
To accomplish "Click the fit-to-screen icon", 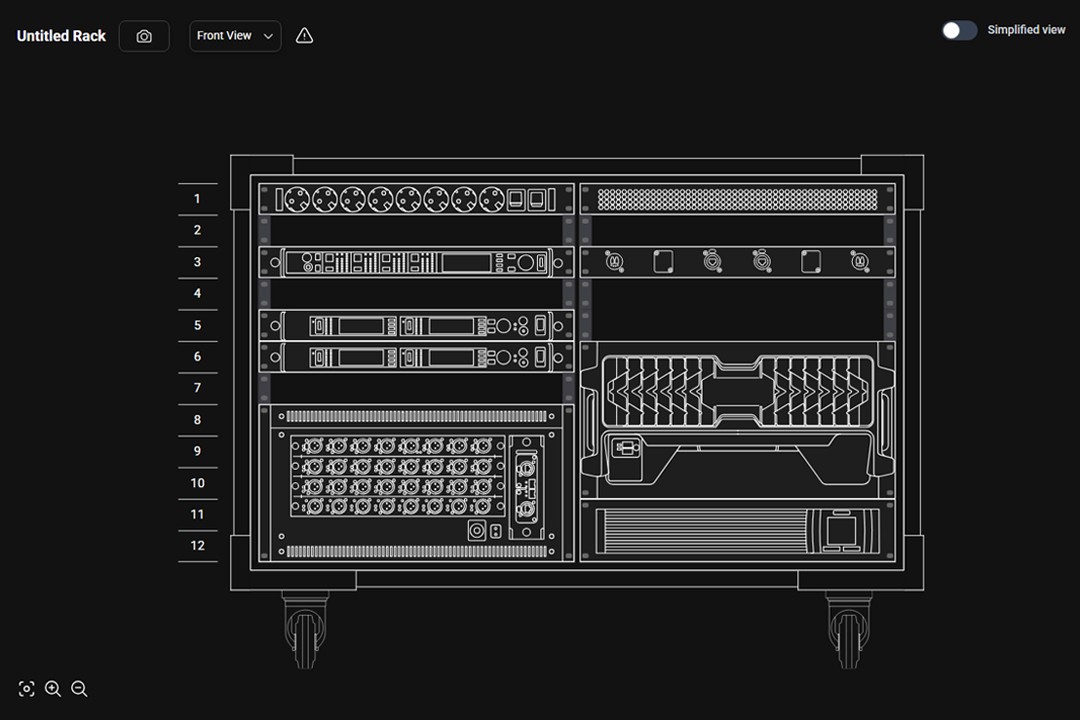I will click(26, 688).
